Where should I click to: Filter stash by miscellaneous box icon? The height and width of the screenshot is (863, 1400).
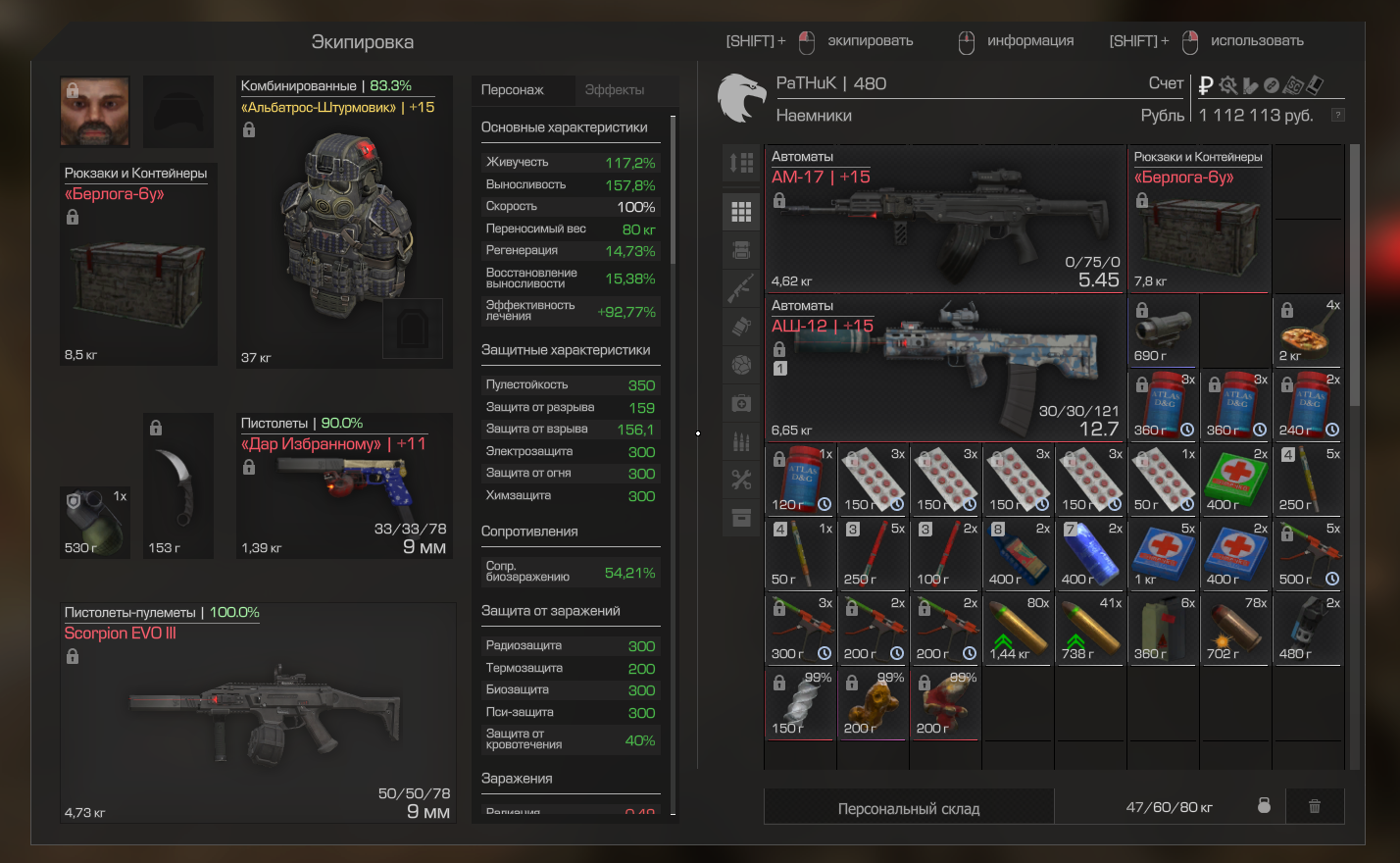741,518
